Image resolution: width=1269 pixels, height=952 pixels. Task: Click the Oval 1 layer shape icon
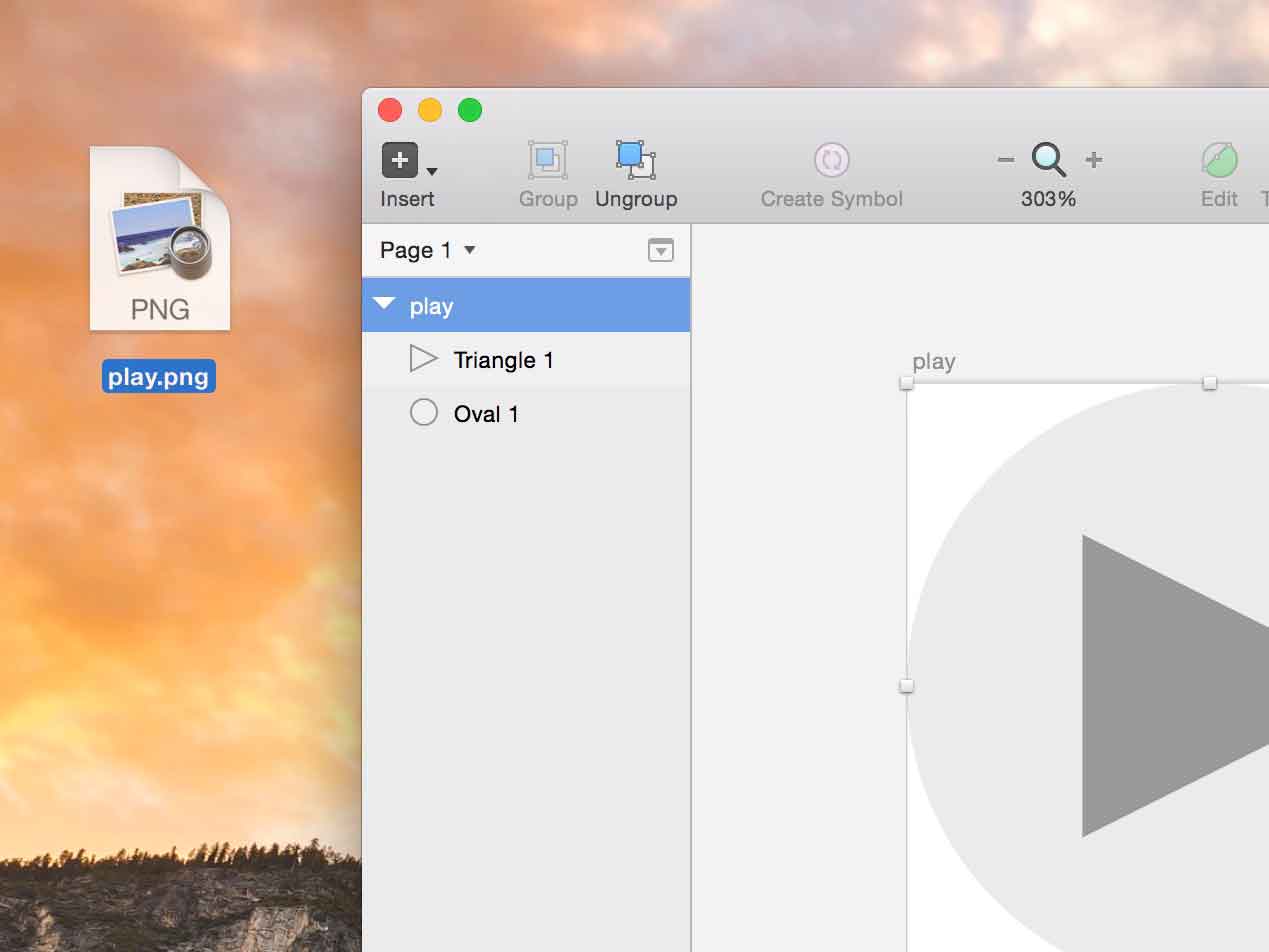[424, 413]
